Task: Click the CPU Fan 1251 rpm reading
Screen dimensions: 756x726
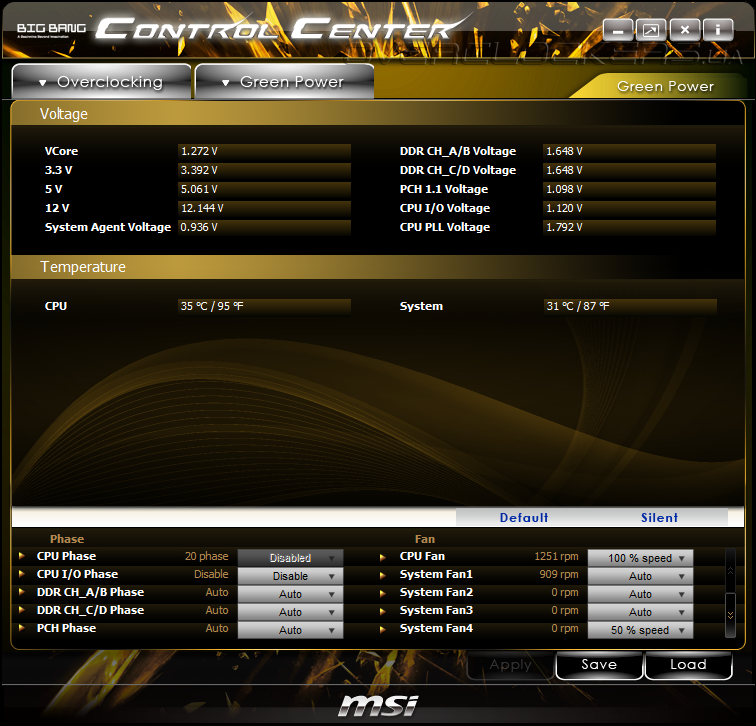Action: [x=556, y=556]
